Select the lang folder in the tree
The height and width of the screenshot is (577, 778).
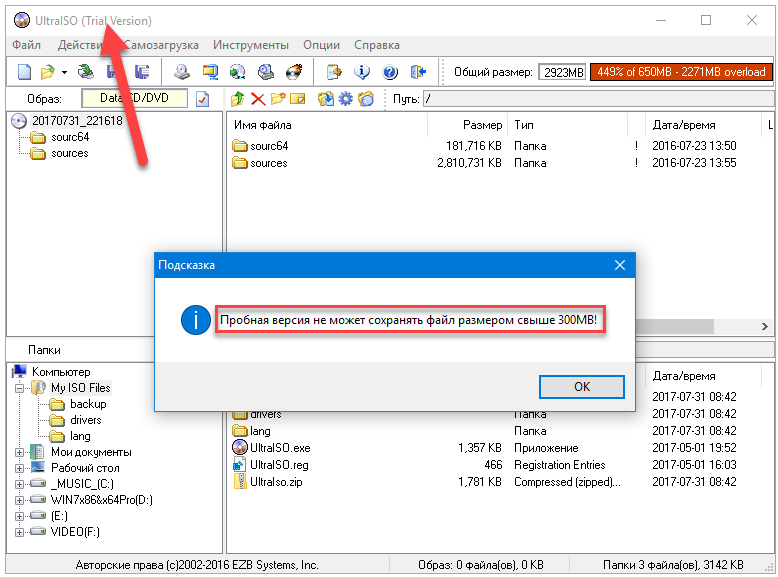coord(80,436)
